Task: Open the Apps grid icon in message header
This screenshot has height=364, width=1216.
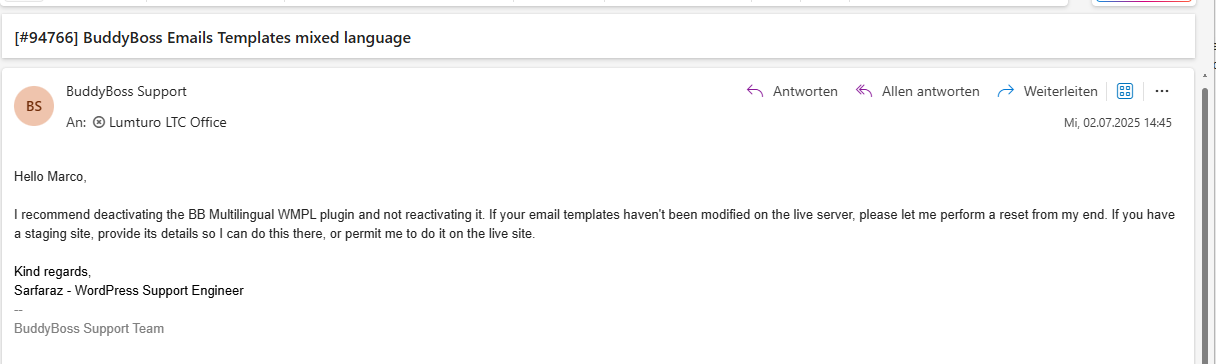Action: click(x=1124, y=91)
